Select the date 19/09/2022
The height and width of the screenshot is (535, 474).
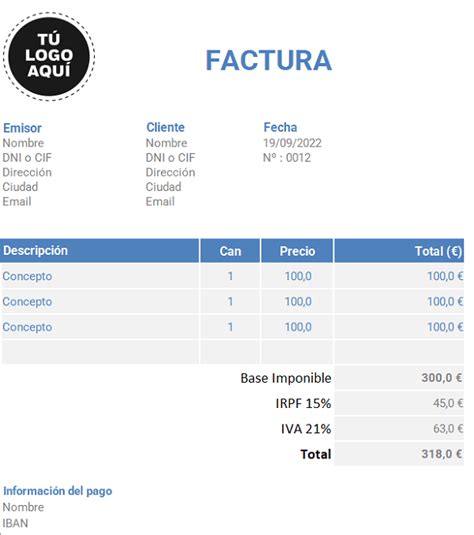(x=292, y=143)
